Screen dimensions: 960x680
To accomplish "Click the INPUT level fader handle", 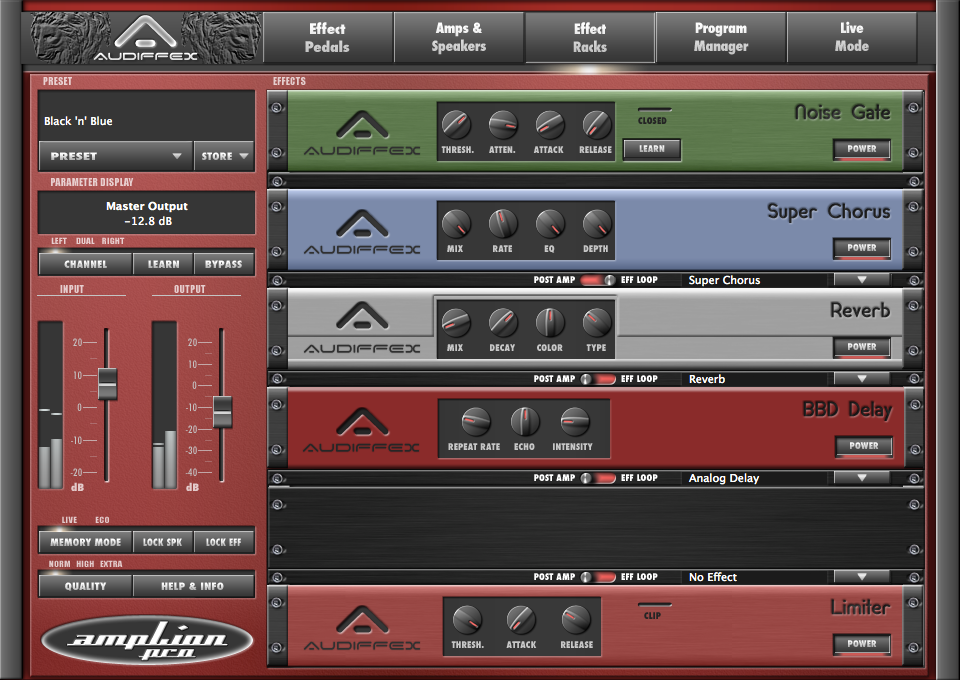I will pyautogui.click(x=107, y=384).
